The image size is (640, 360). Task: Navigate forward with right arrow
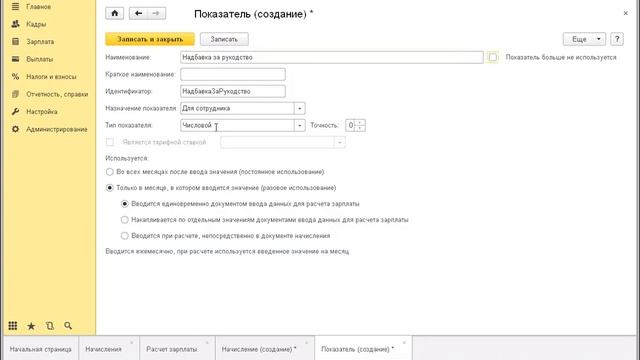pos(156,13)
